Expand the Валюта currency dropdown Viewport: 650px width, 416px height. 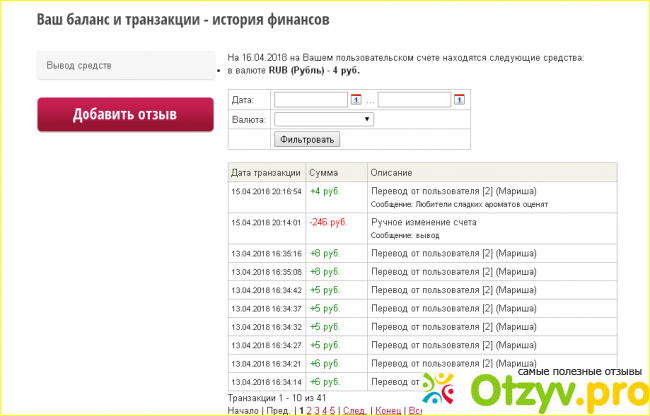[x=323, y=119]
